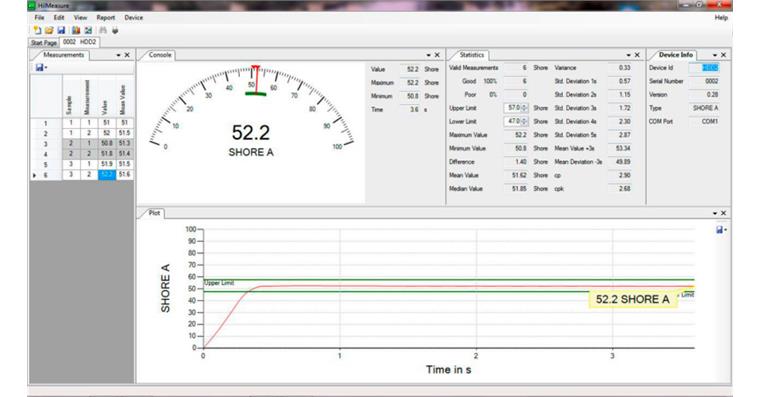This screenshot has width=760, height=397.
Task: Click the save icon in Plot panel
Action: pyautogui.click(x=719, y=229)
